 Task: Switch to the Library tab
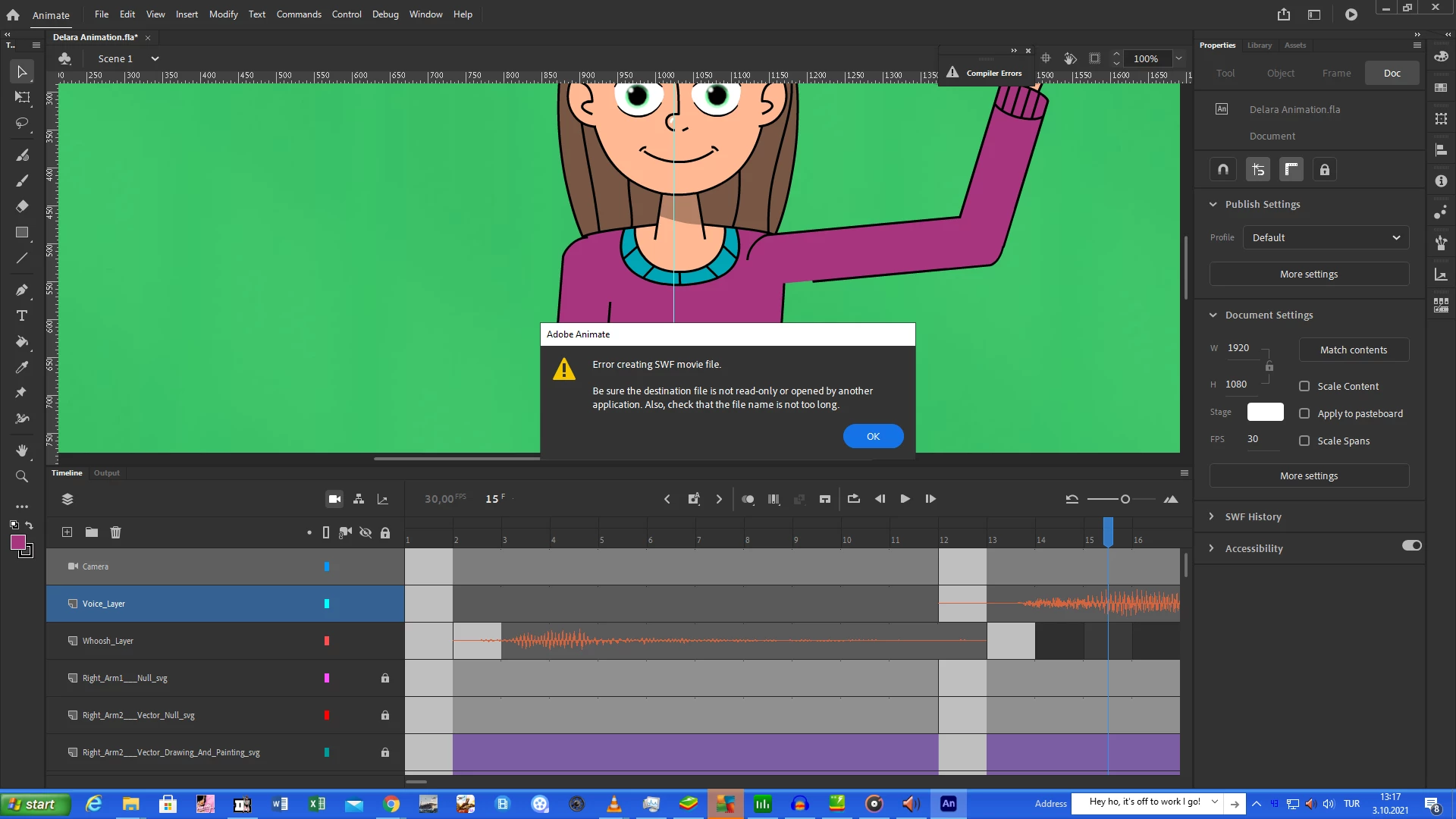[1259, 45]
